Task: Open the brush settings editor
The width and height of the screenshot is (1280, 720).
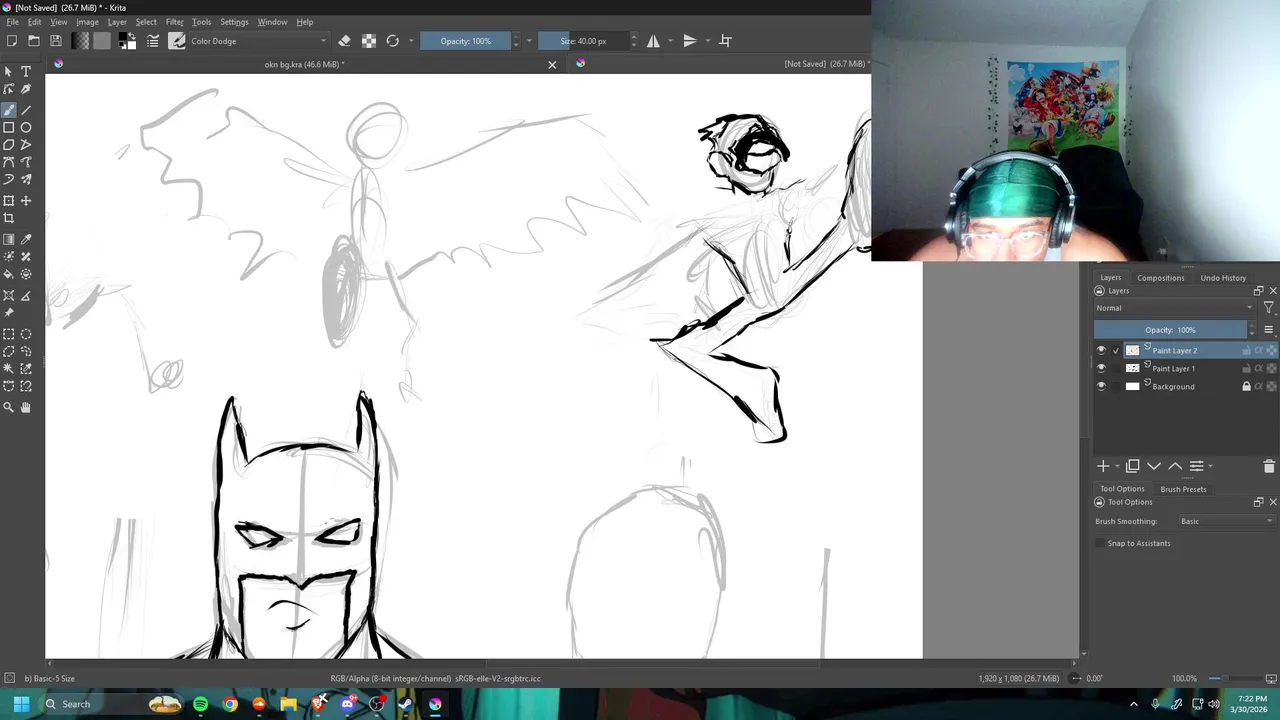Action: pyautogui.click(x=153, y=41)
